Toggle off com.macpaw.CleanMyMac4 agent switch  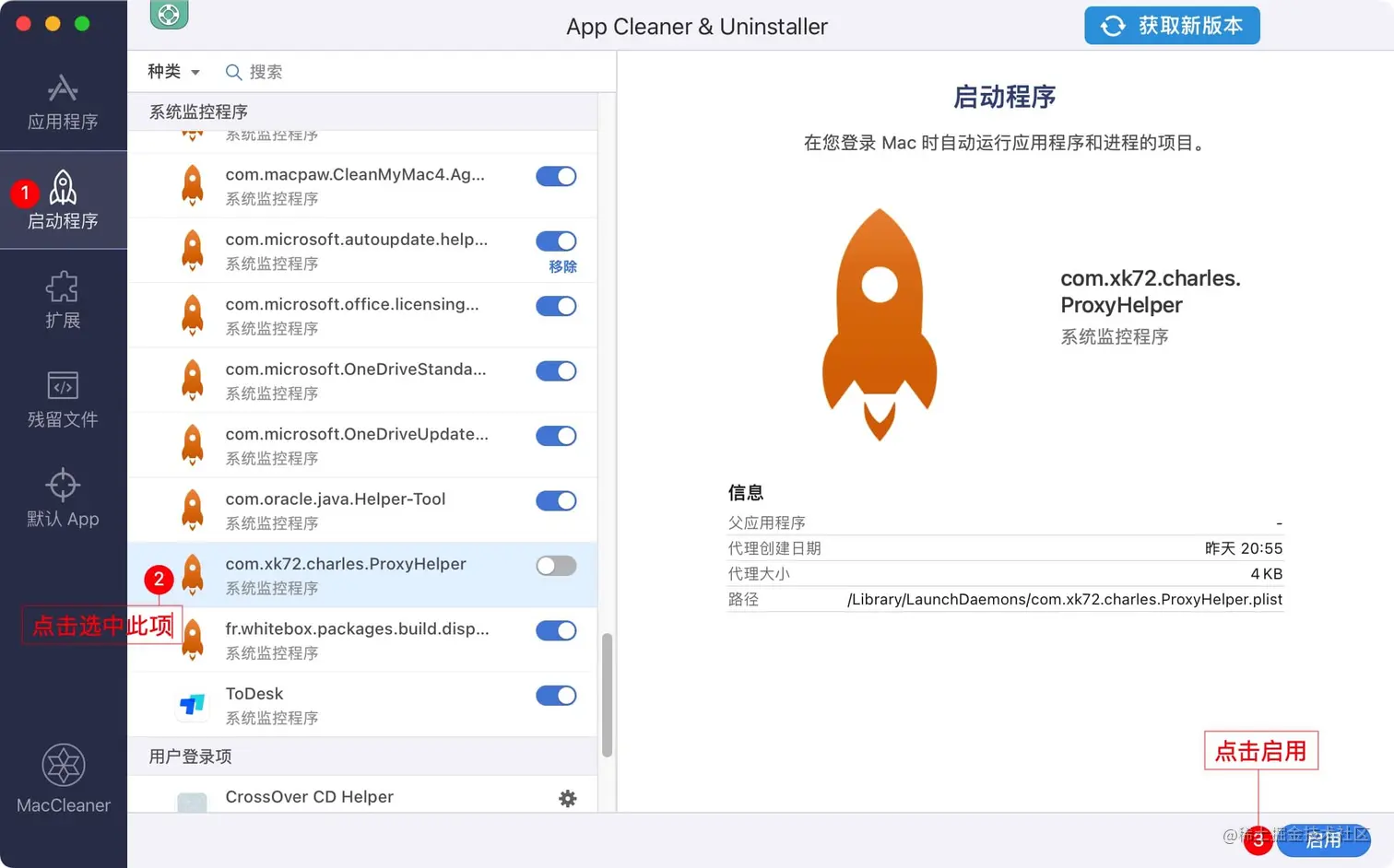click(x=556, y=176)
